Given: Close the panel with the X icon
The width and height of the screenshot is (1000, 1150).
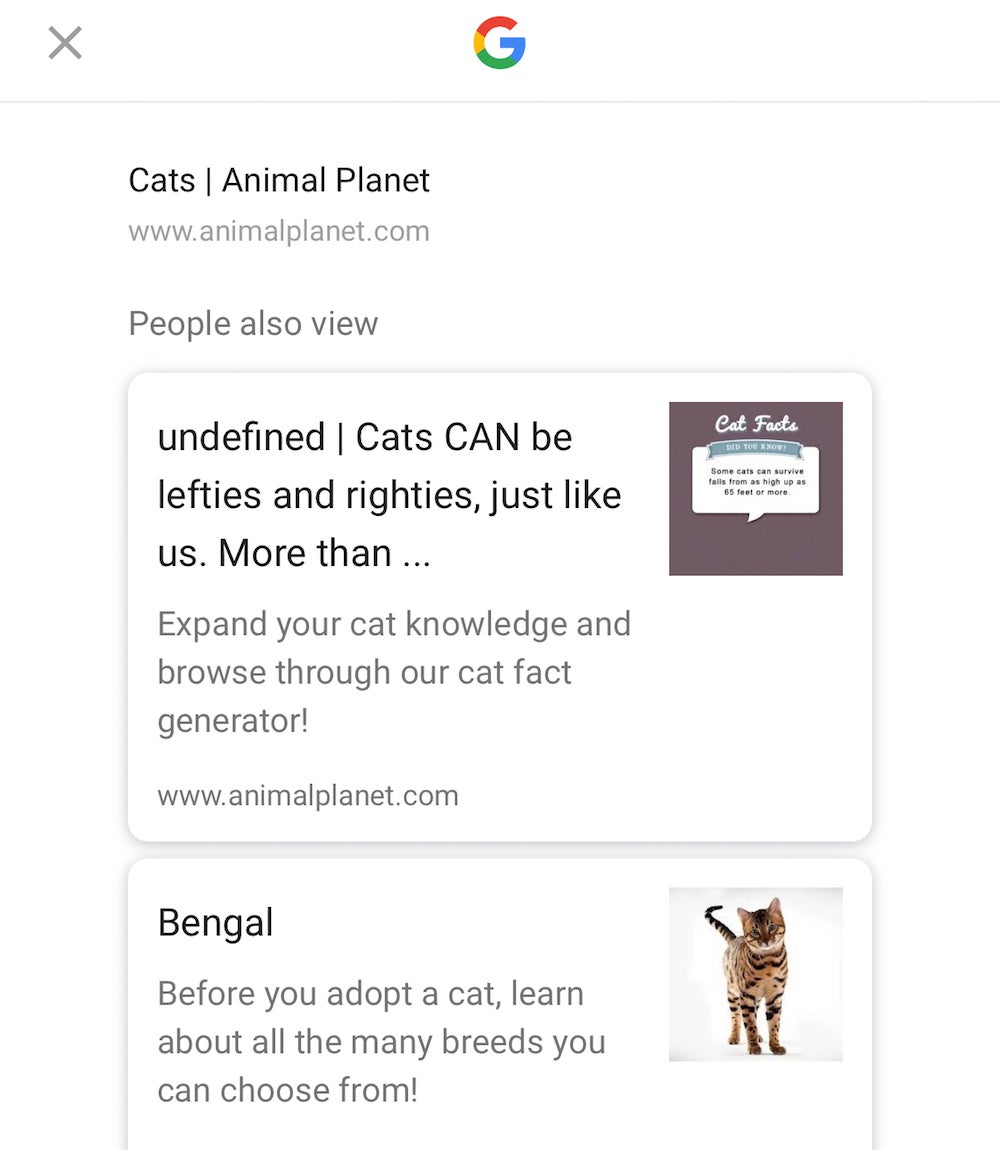Looking at the screenshot, I should (x=65, y=43).
